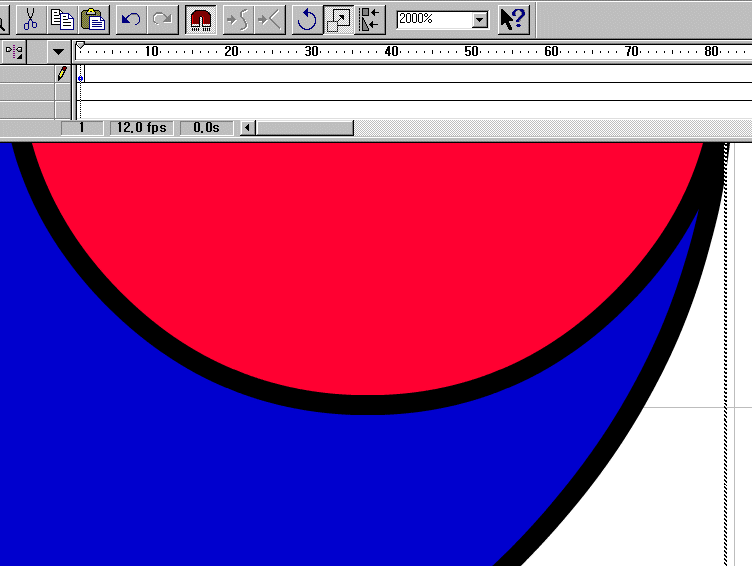Click the playhead marker on the ruler
The width and height of the screenshot is (752, 566).
[81, 46]
